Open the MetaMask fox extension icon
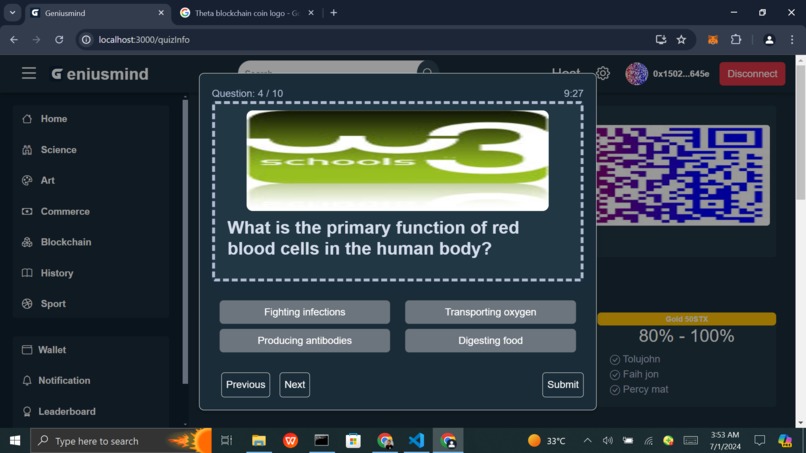Screen dimensions: 806x453 tap(713, 40)
